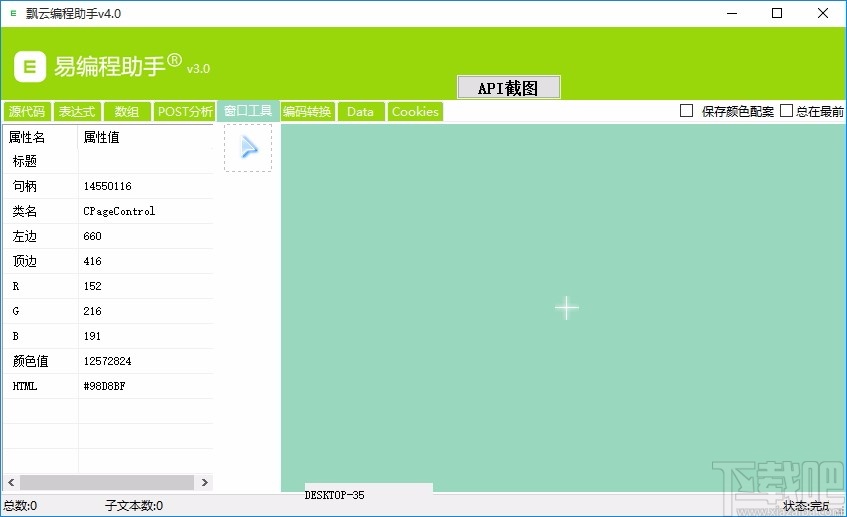
Task: Click the 状态 status bar entry
Action: [x=806, y=506]
